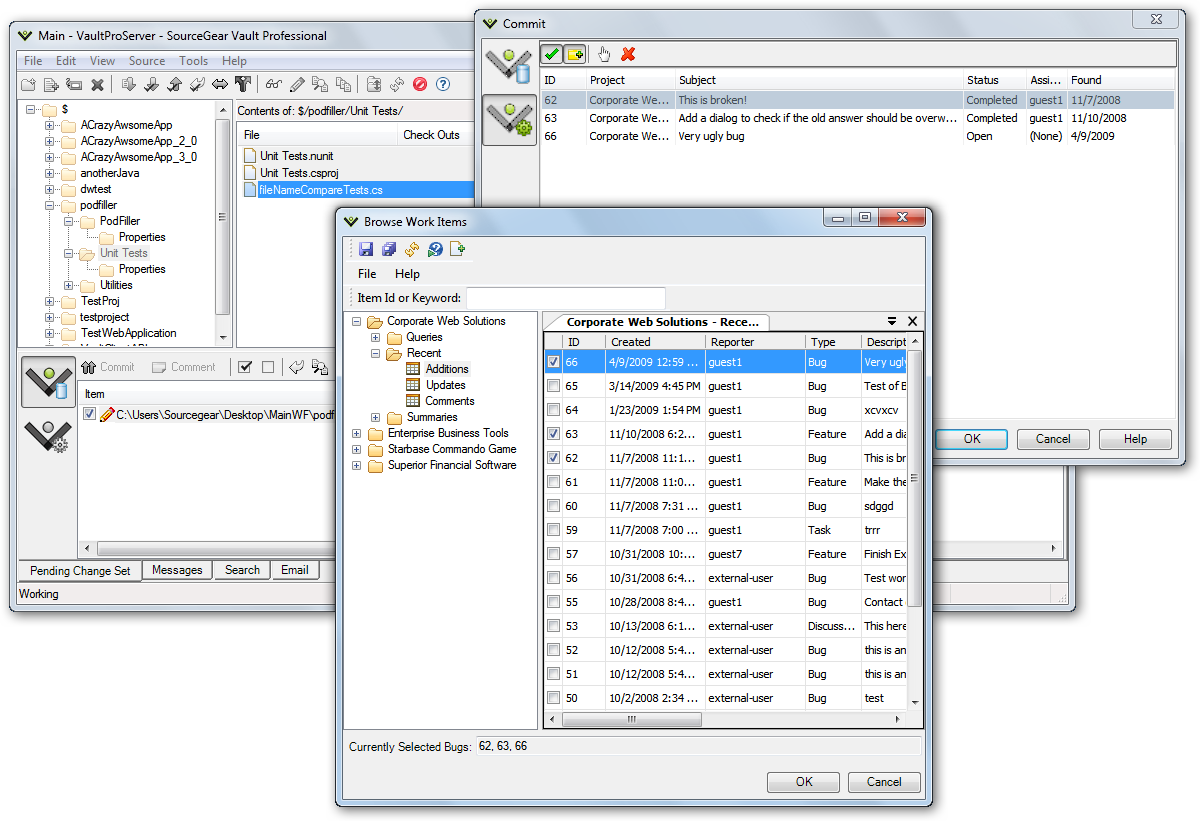
Task: Uncheck work item 62 checkbox
Action: [x=554, y=458]
